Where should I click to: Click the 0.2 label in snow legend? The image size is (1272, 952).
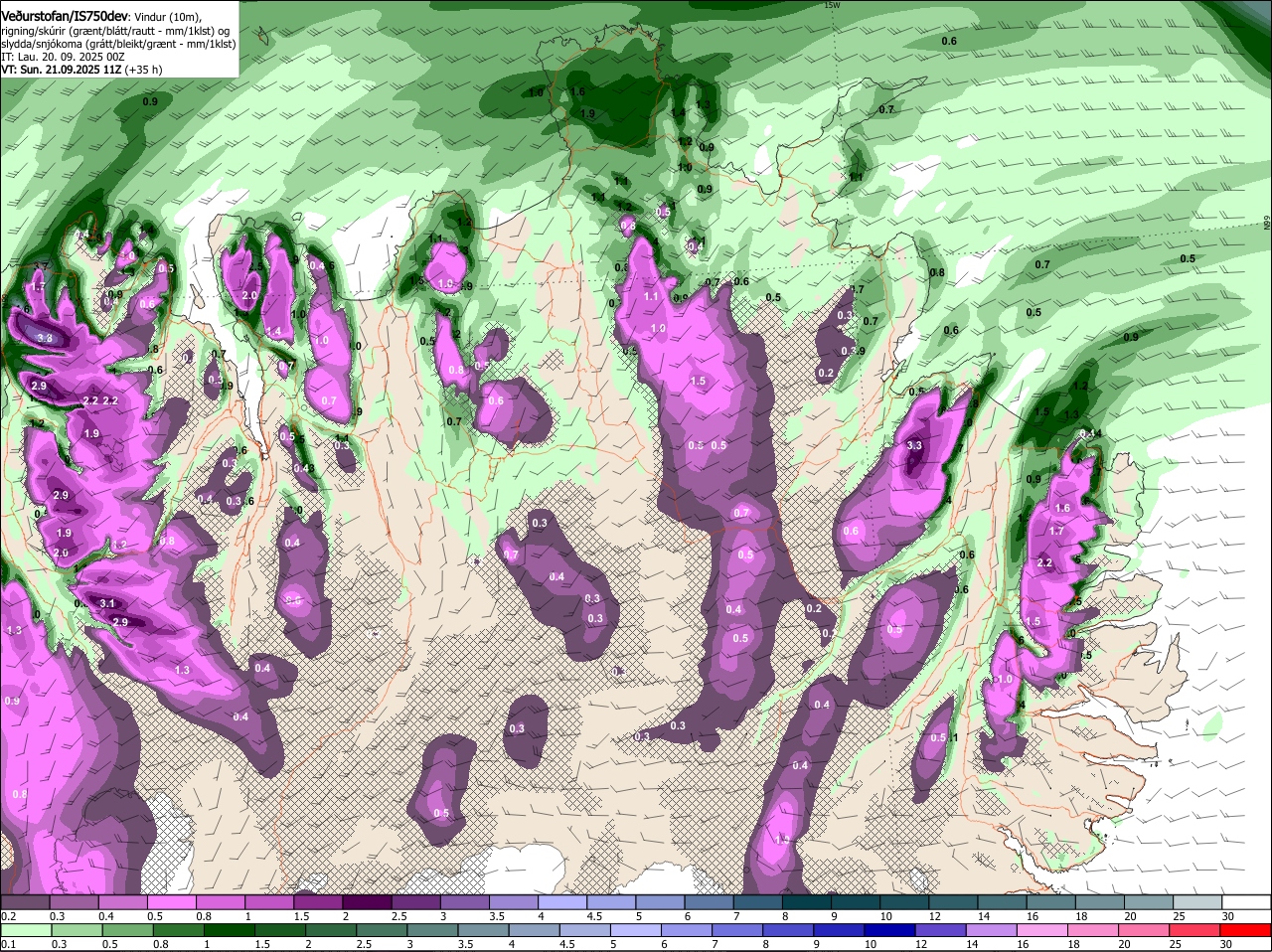tap(8, 915)
